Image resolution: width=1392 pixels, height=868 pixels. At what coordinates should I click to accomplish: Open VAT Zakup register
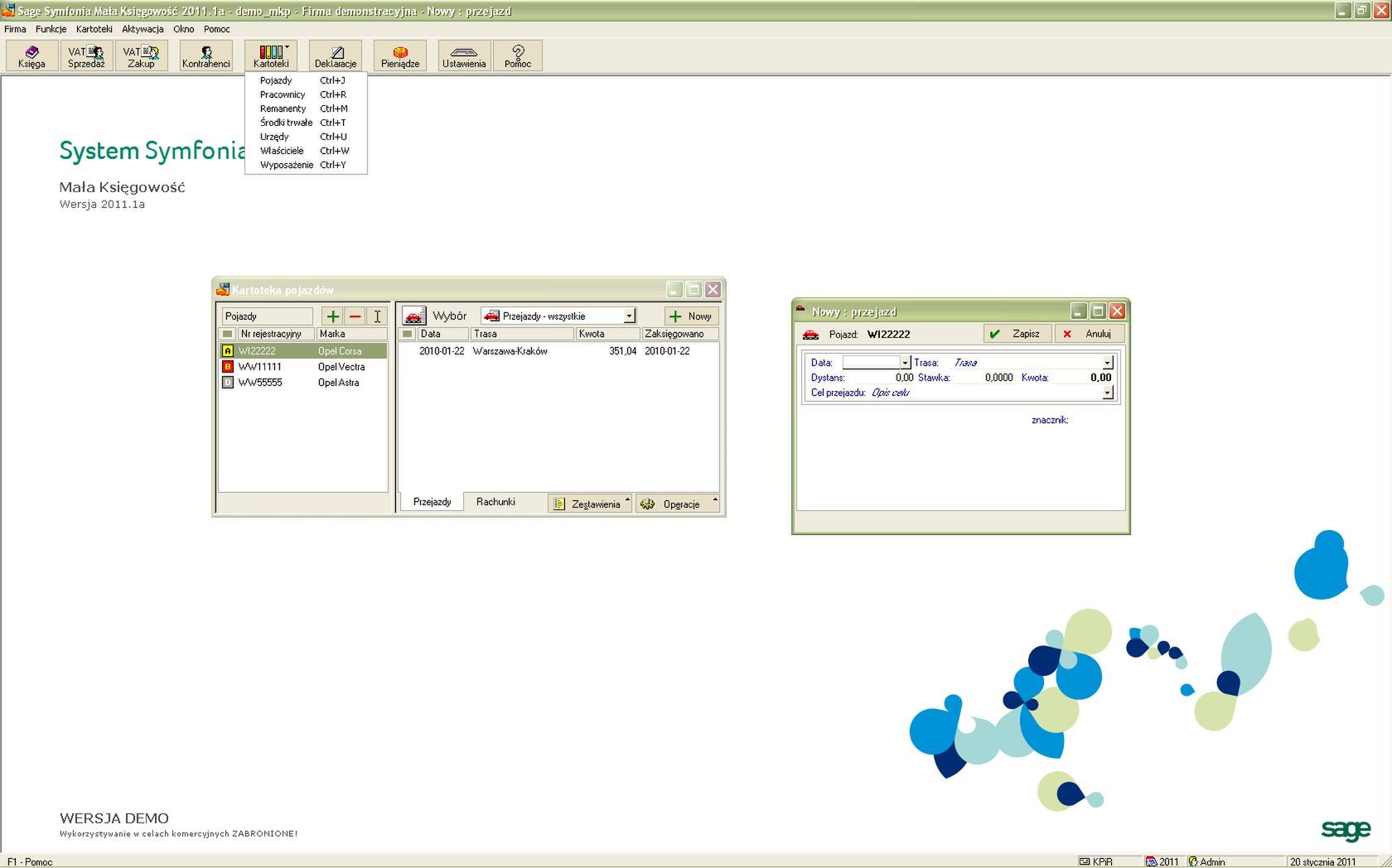click(x=141, y=55)
